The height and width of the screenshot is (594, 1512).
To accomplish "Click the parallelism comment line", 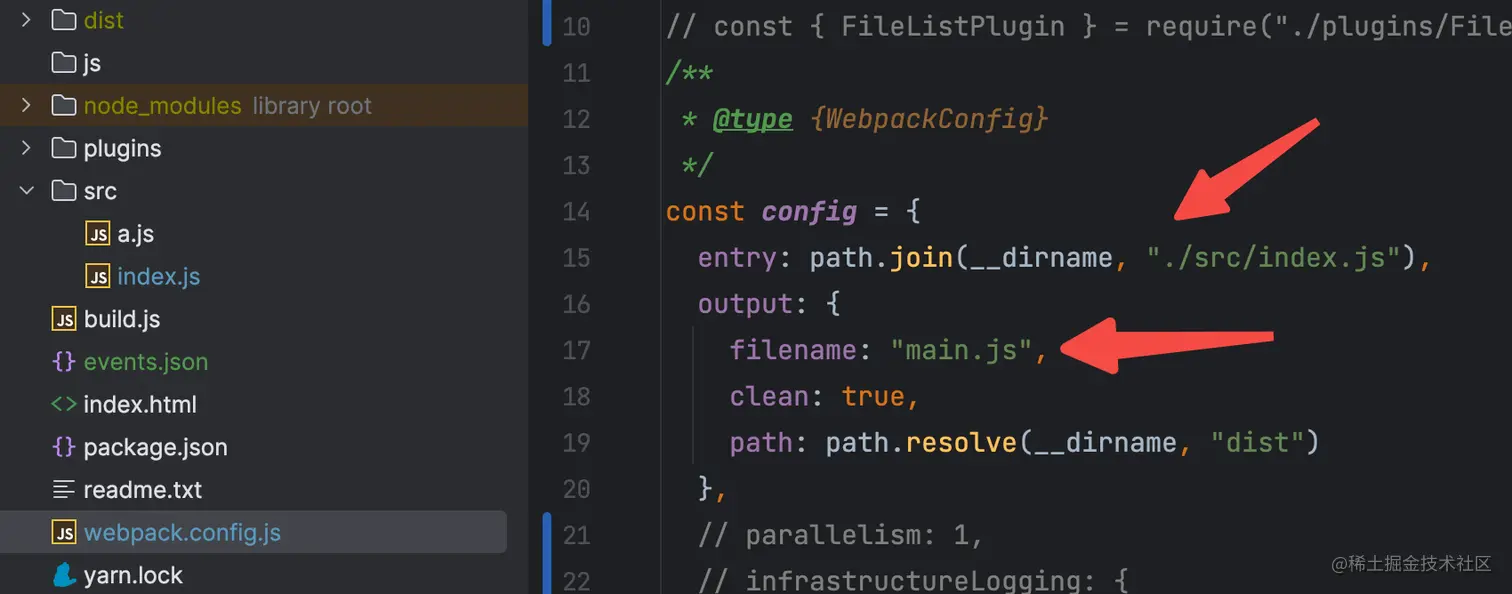I will click(841, 535).
